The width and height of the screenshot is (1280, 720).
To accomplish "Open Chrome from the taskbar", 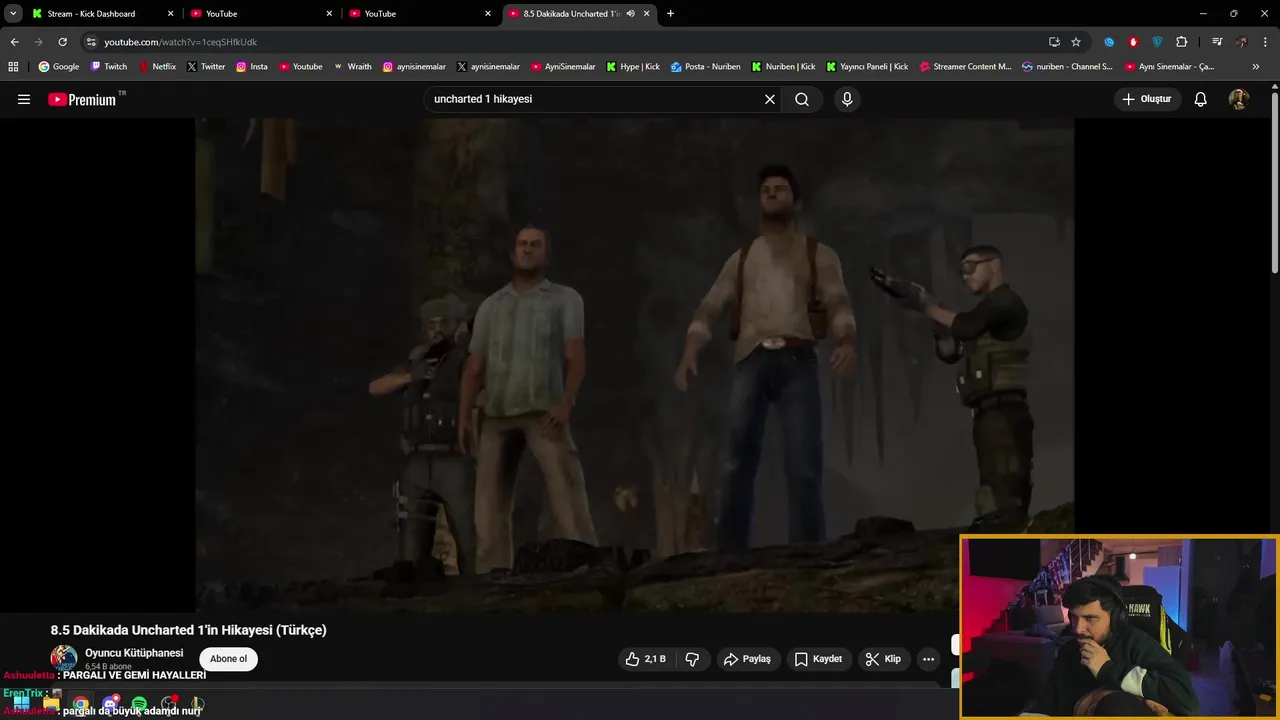I will (81, 704).
